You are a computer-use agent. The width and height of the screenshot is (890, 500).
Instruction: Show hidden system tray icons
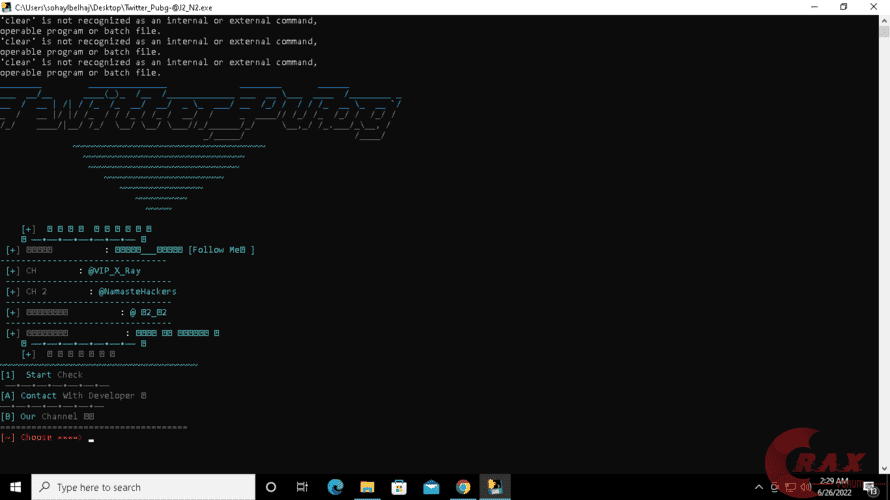(758, 487)
